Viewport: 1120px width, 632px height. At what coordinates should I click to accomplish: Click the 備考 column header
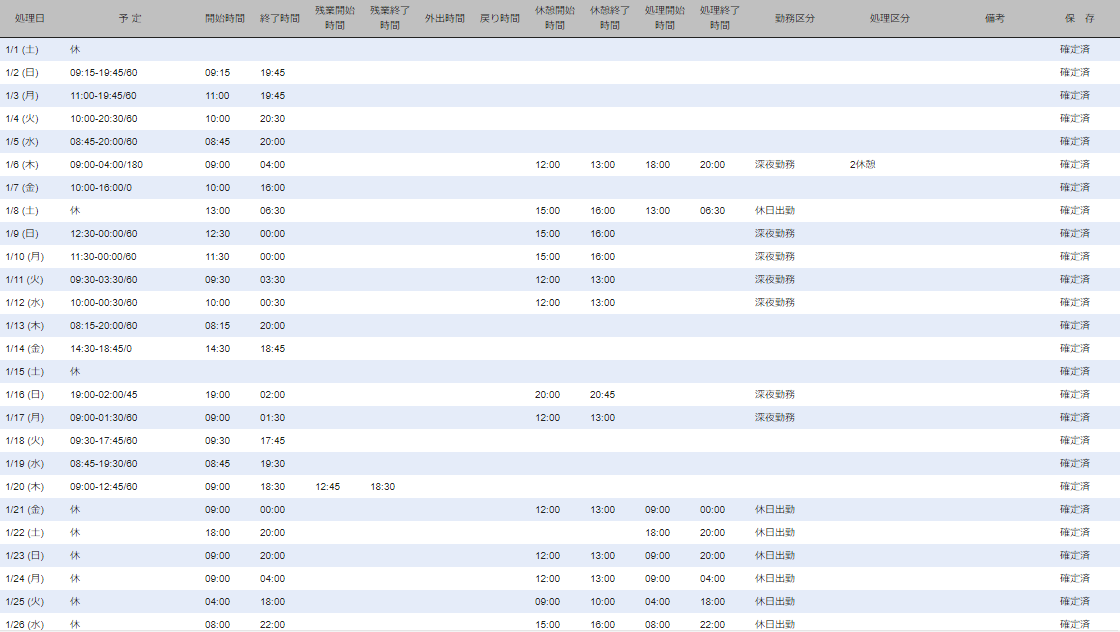[x=994, y=19]
